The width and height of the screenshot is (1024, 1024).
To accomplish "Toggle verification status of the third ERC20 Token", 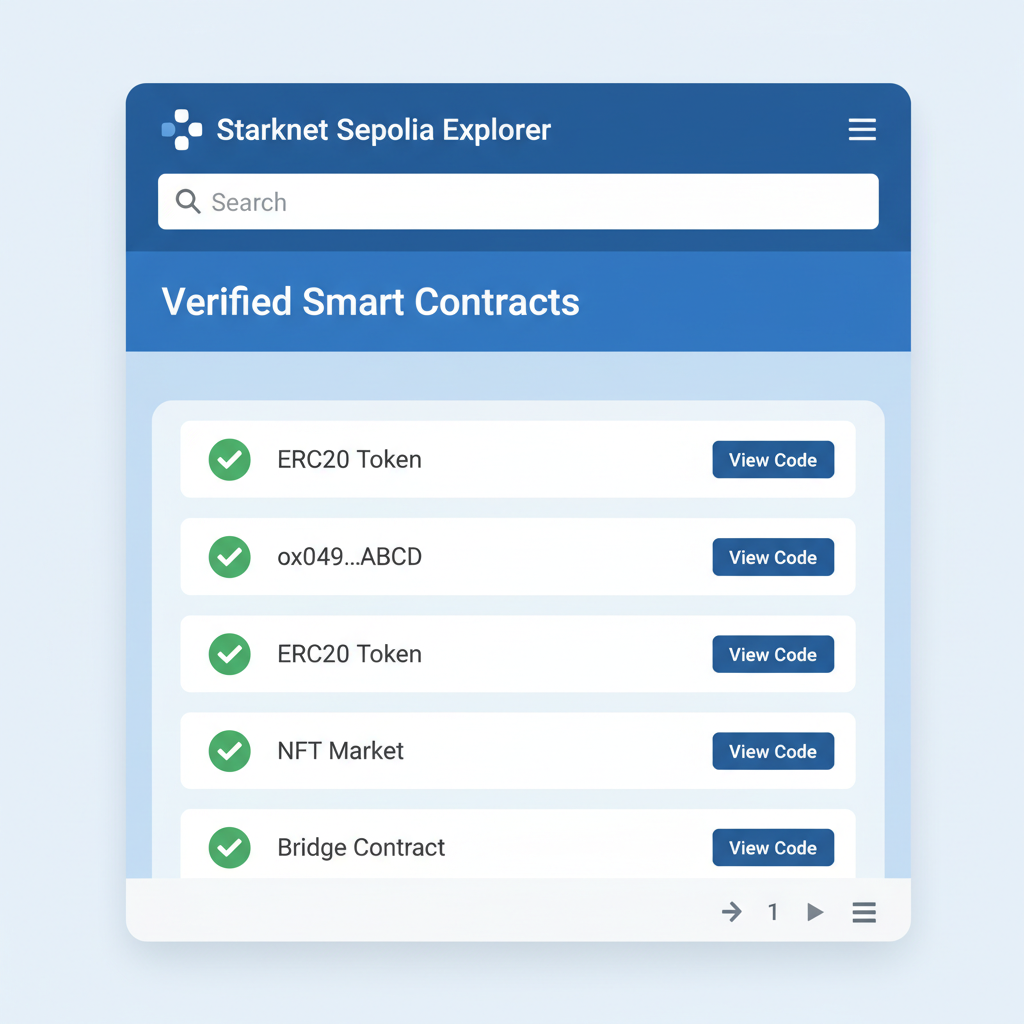I will pos(229,654).
